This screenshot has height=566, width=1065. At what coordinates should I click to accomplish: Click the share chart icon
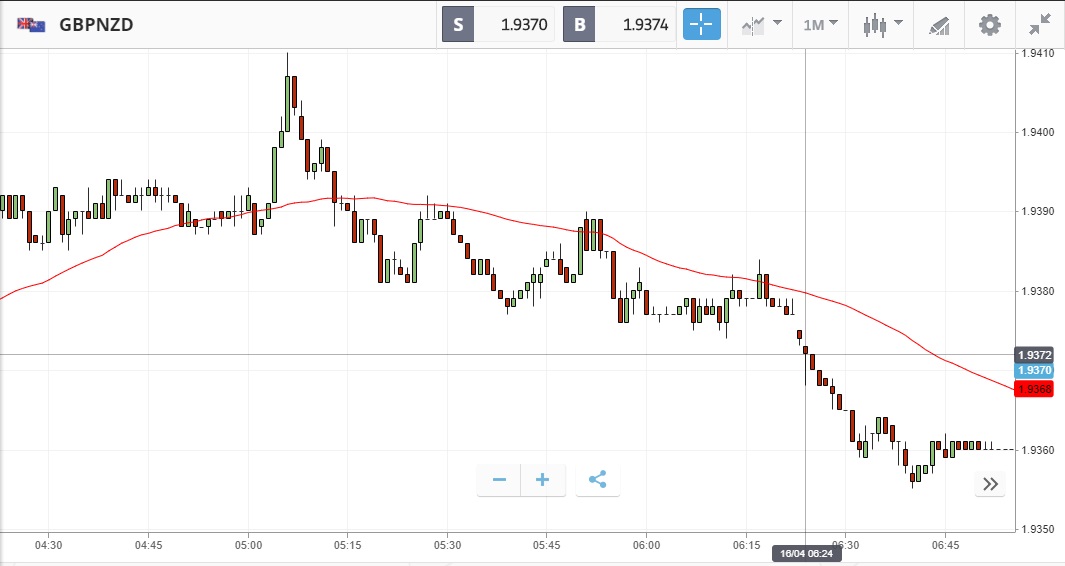[x=597, y=480]
